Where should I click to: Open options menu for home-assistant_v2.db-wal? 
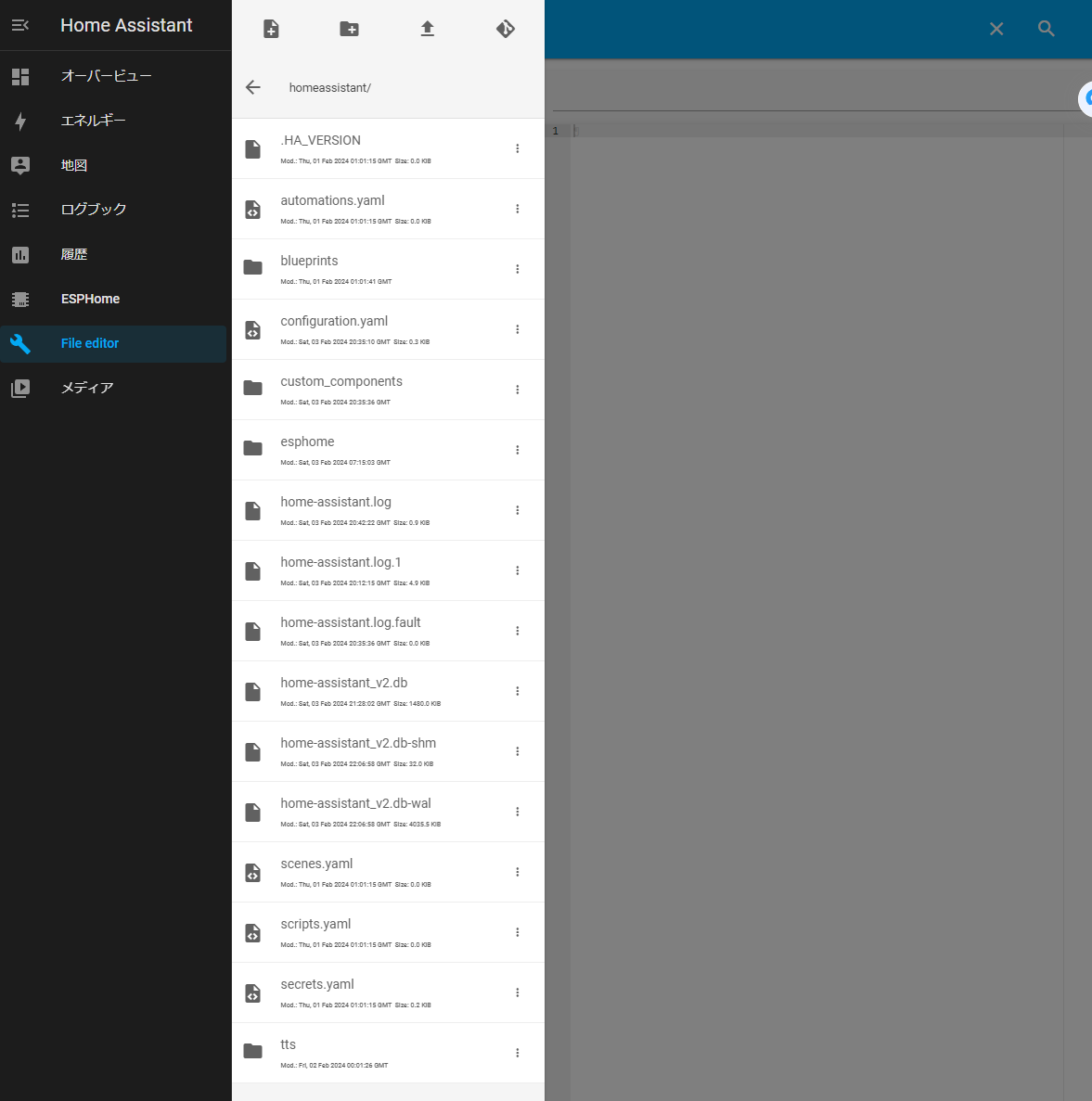click(x=518, y=812)
